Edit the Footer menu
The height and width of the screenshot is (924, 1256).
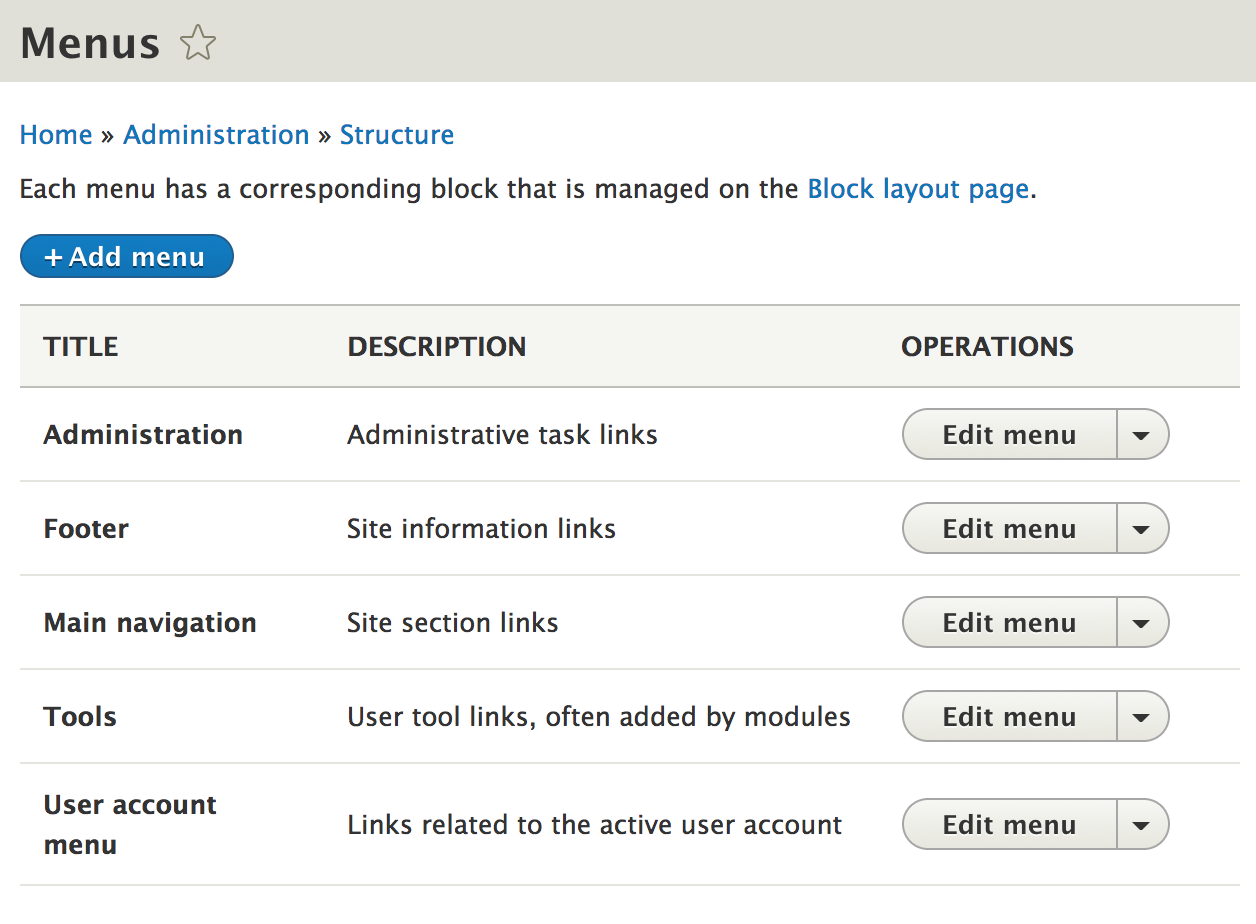[x=1009, y=529]
